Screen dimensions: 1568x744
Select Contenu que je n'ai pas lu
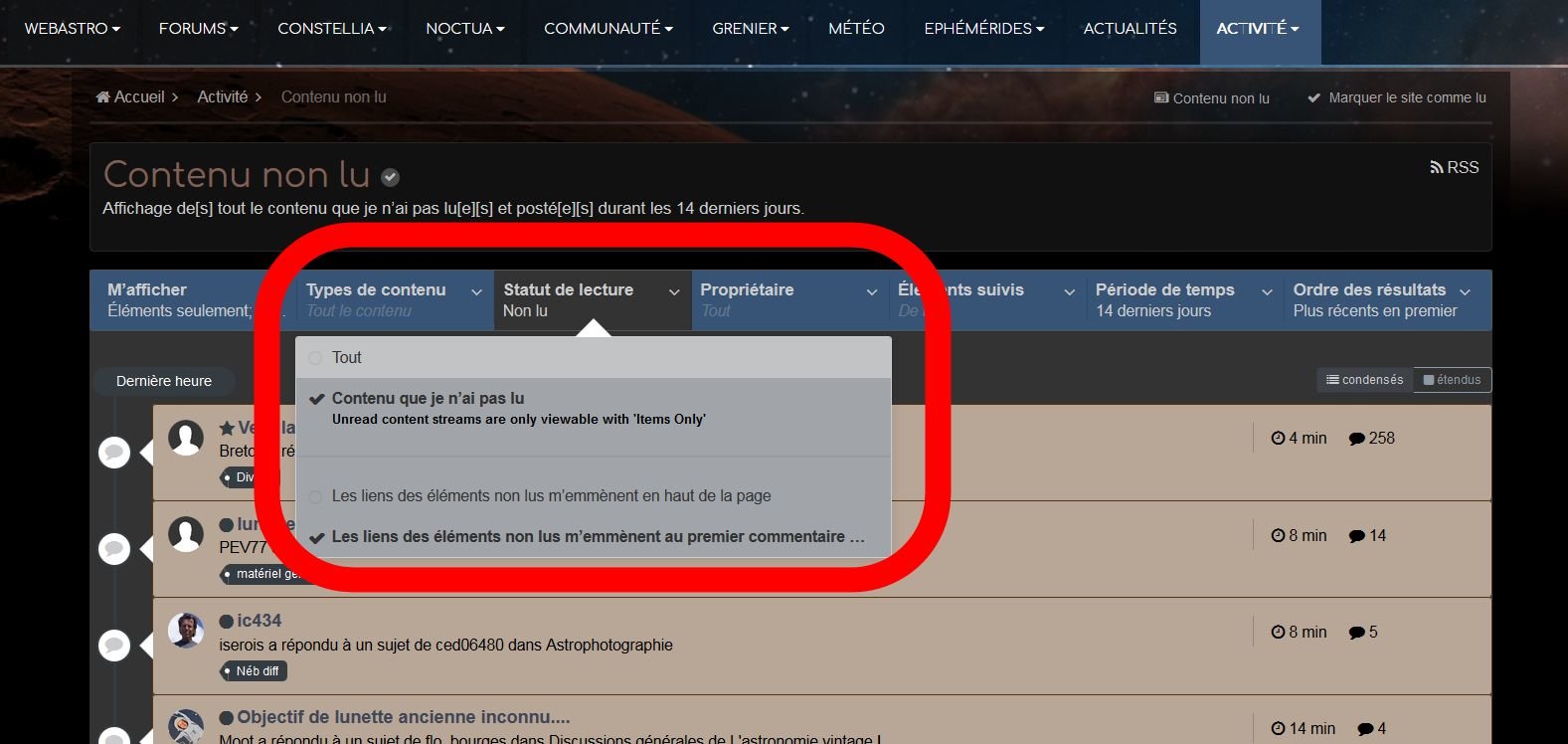tap(594, 408)
